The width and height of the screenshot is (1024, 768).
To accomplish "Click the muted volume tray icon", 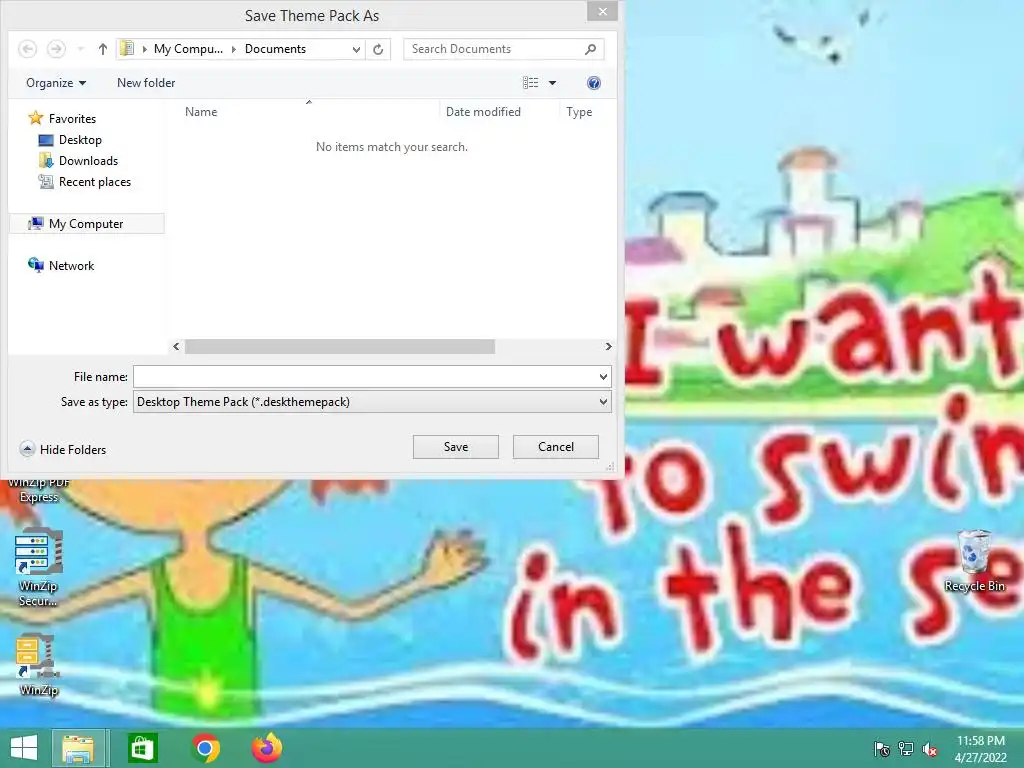I will (930, 749).
